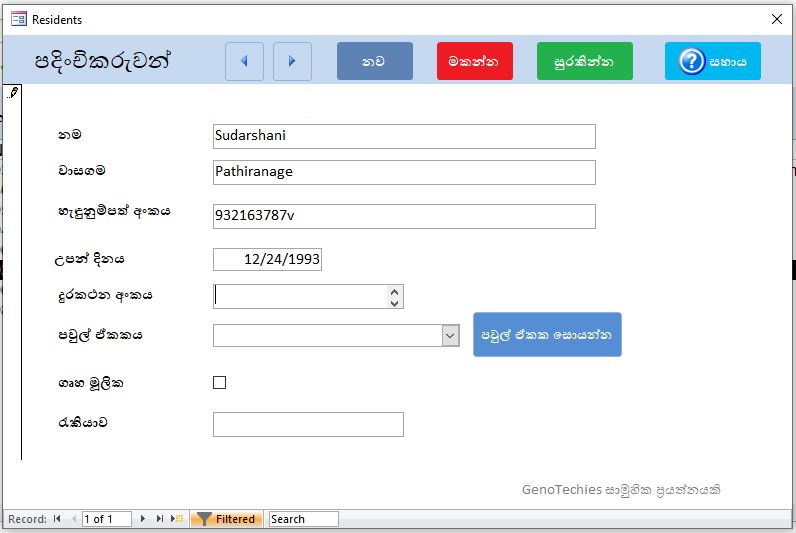Expand family unit dropdown arrow
The width and height of the screenshot is (796, 533).
coord(450,336)
